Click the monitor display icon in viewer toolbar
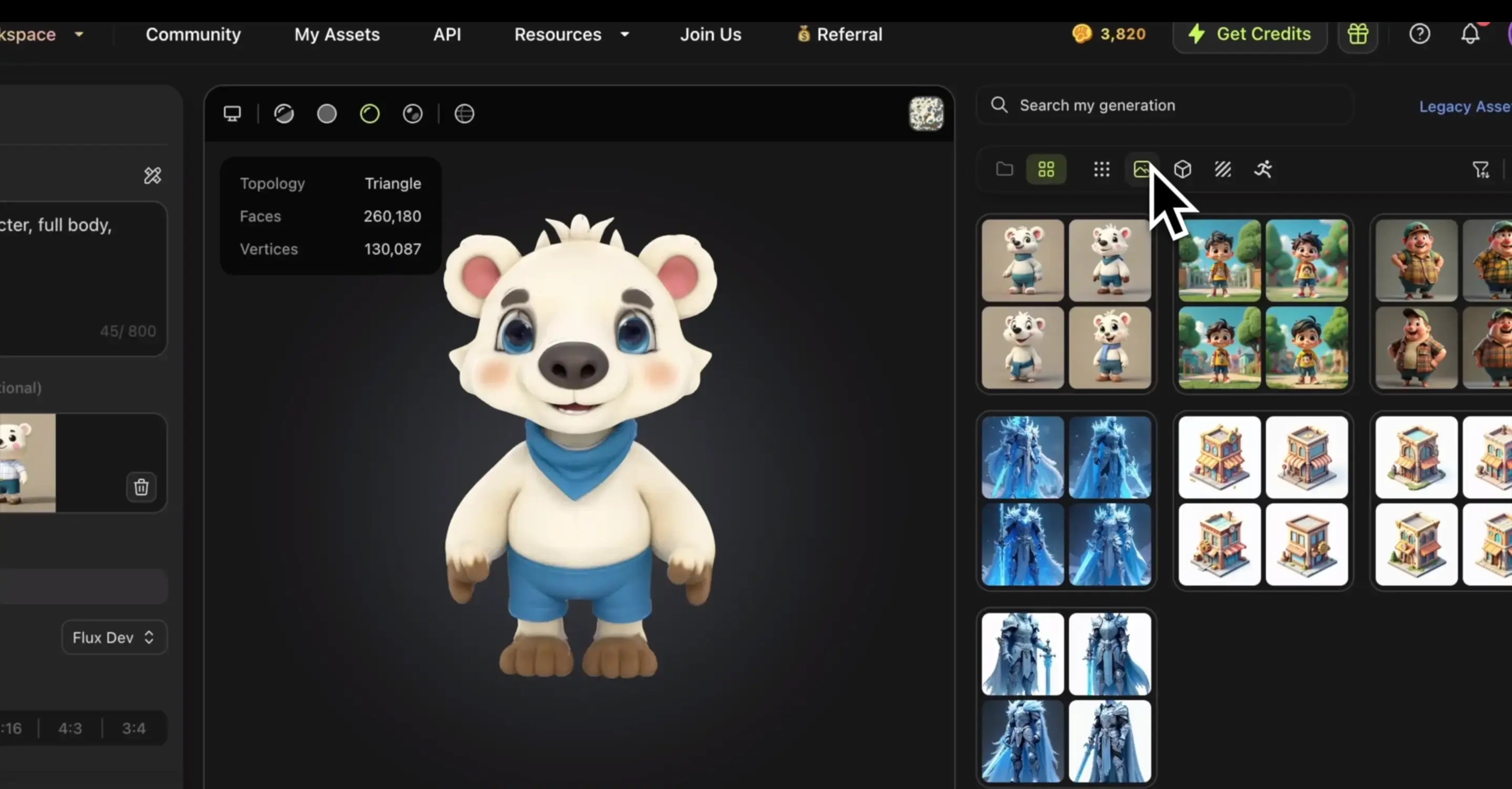1512x789 pixels. 233,113
